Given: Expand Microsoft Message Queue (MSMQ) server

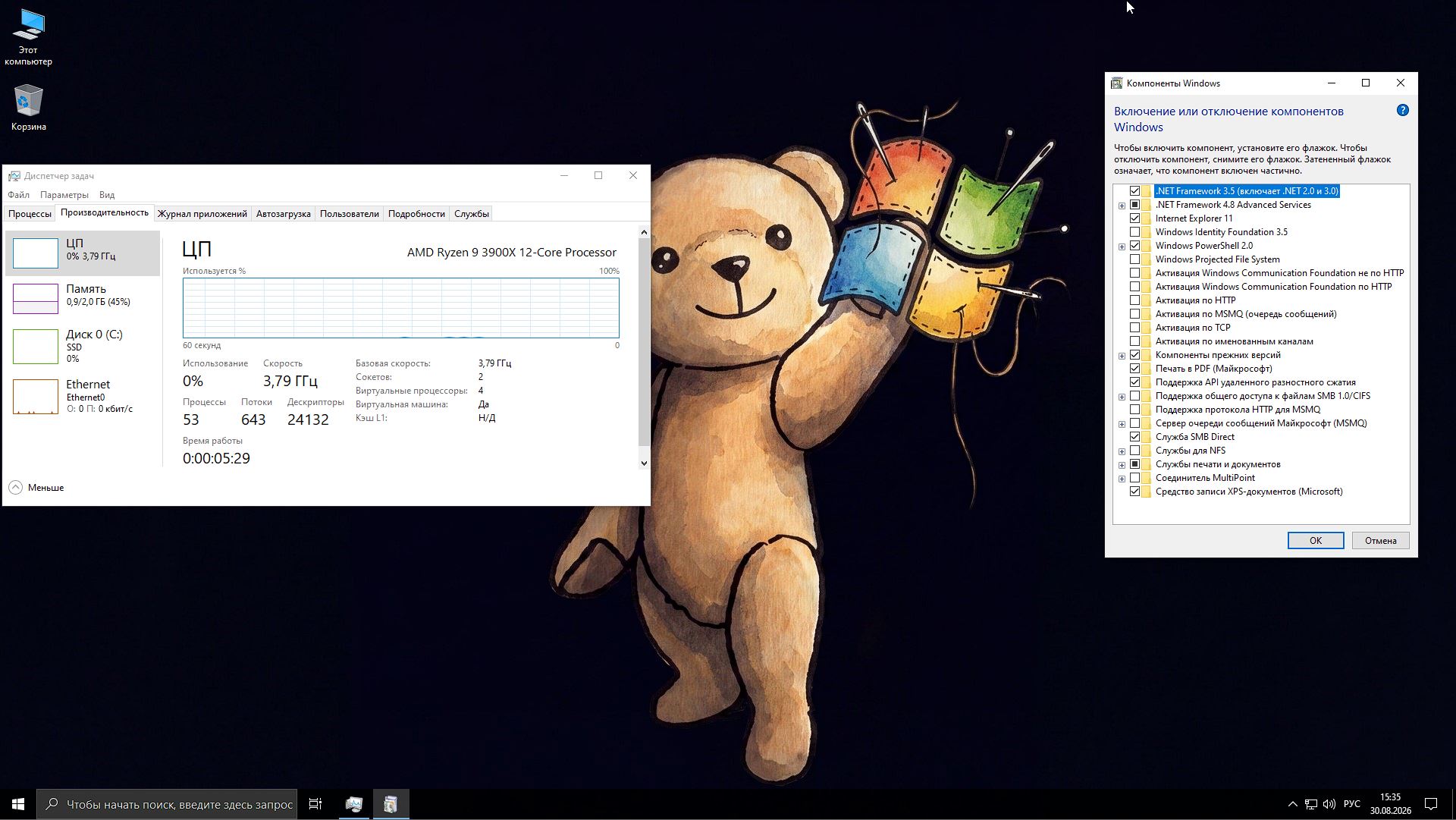Looking at the screenshot, I should pos(1122,424).
